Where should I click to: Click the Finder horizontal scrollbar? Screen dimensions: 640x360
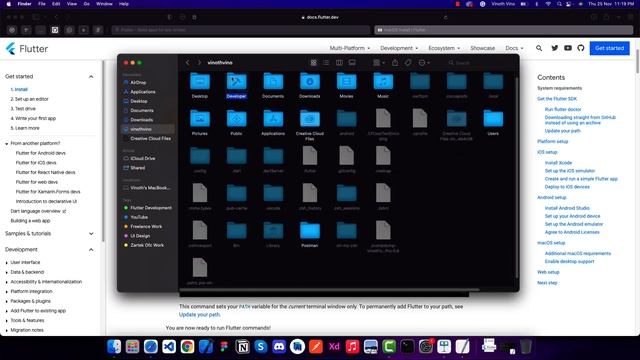pos(329,290)
